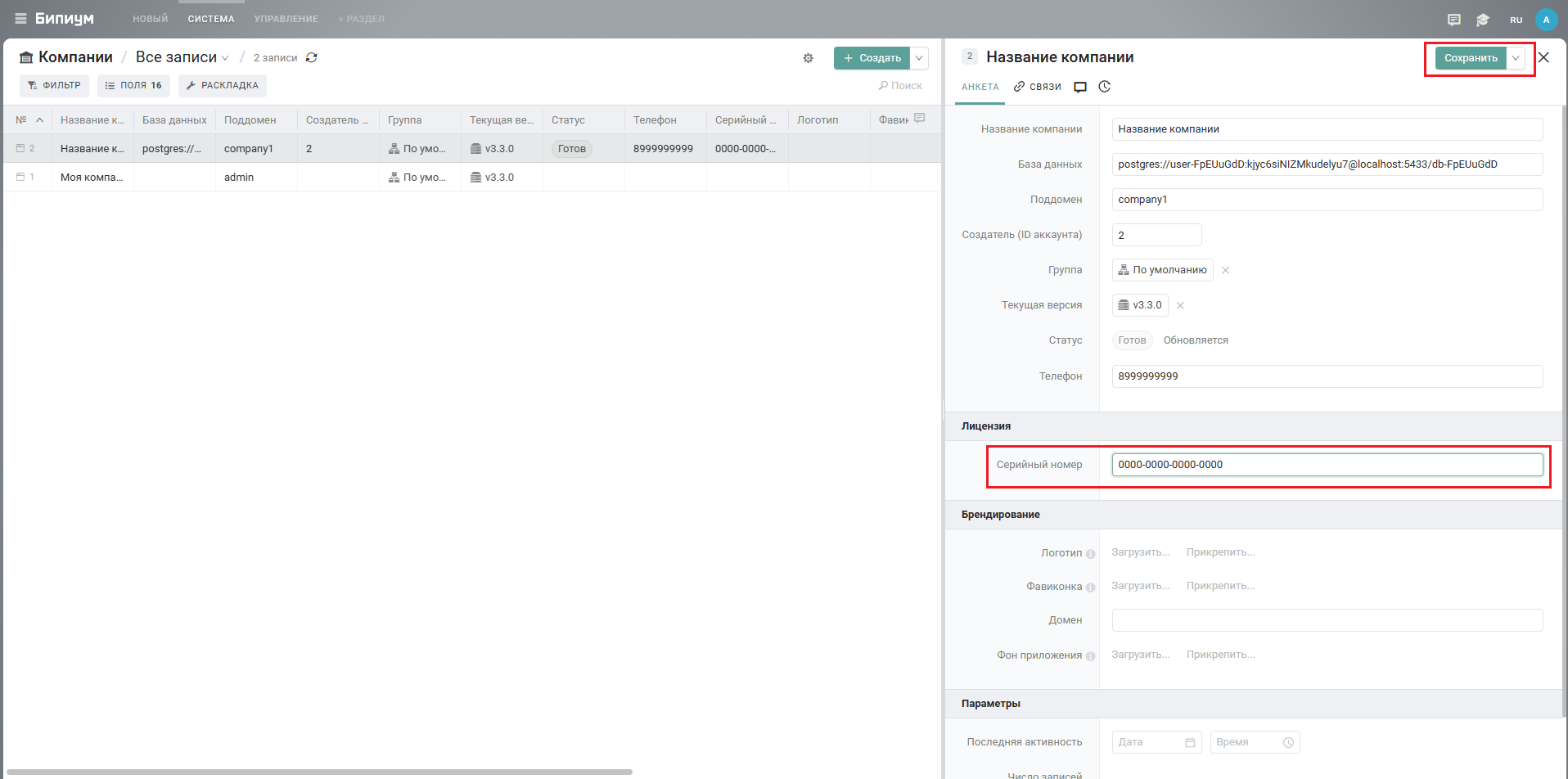1568x779 pixels.
Task: Click the Моя компа... cell in record 1
Action: (x=92, y=177)
